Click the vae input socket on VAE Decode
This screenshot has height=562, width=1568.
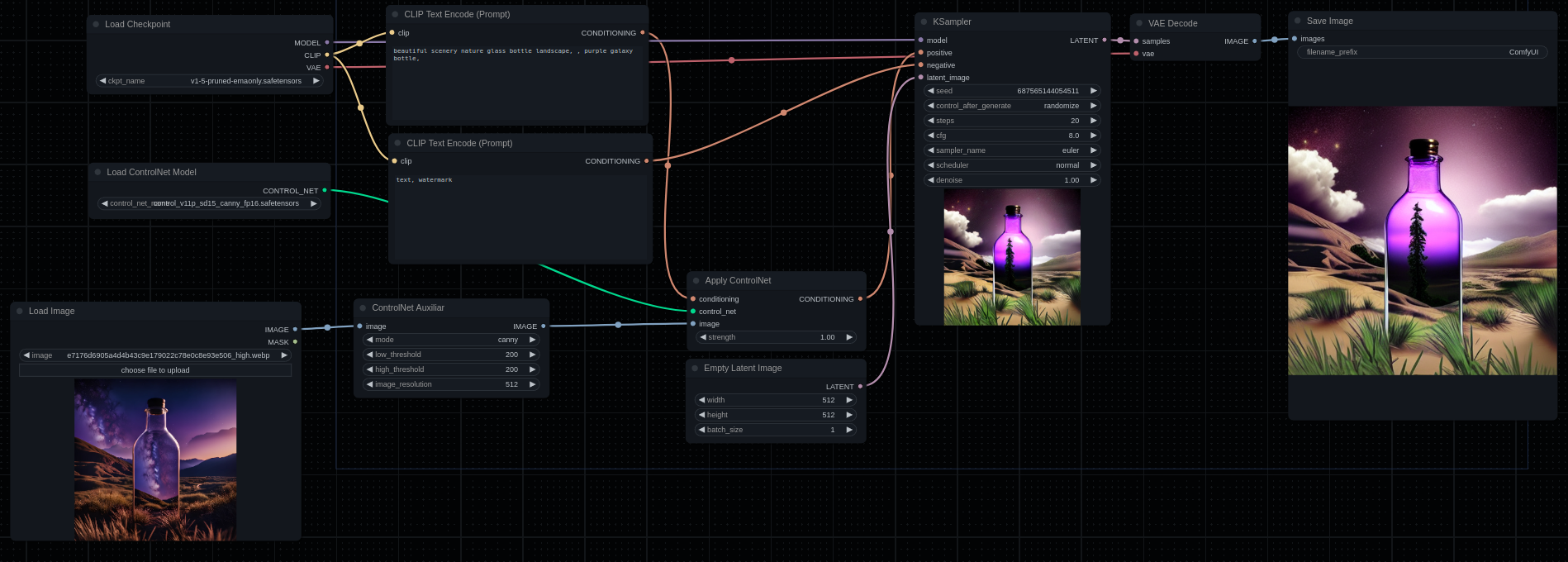(1137, 54)
